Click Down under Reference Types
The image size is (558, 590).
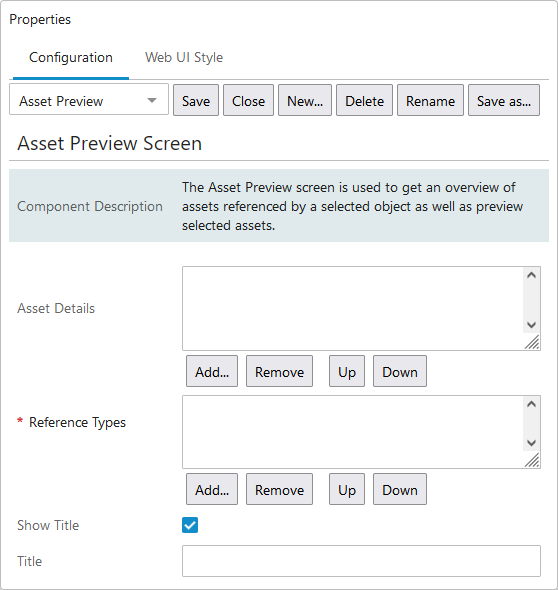400,489
